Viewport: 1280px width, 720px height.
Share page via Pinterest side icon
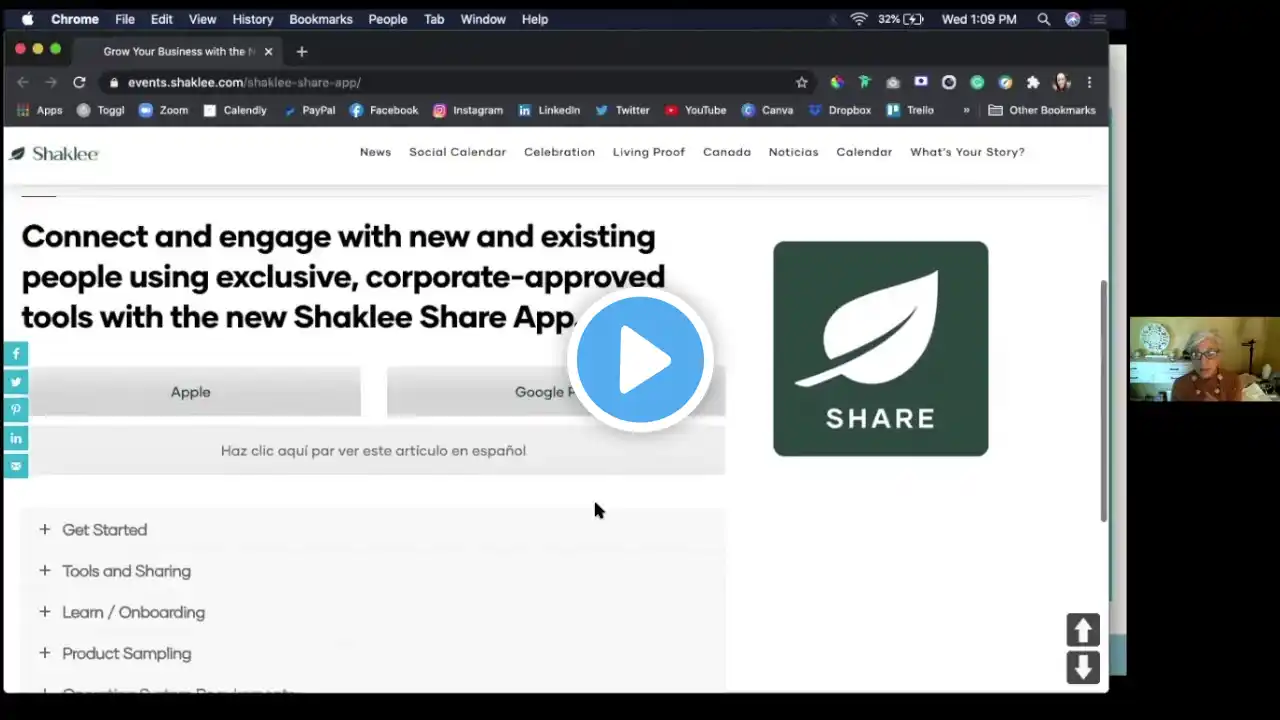tap(16, 410)
